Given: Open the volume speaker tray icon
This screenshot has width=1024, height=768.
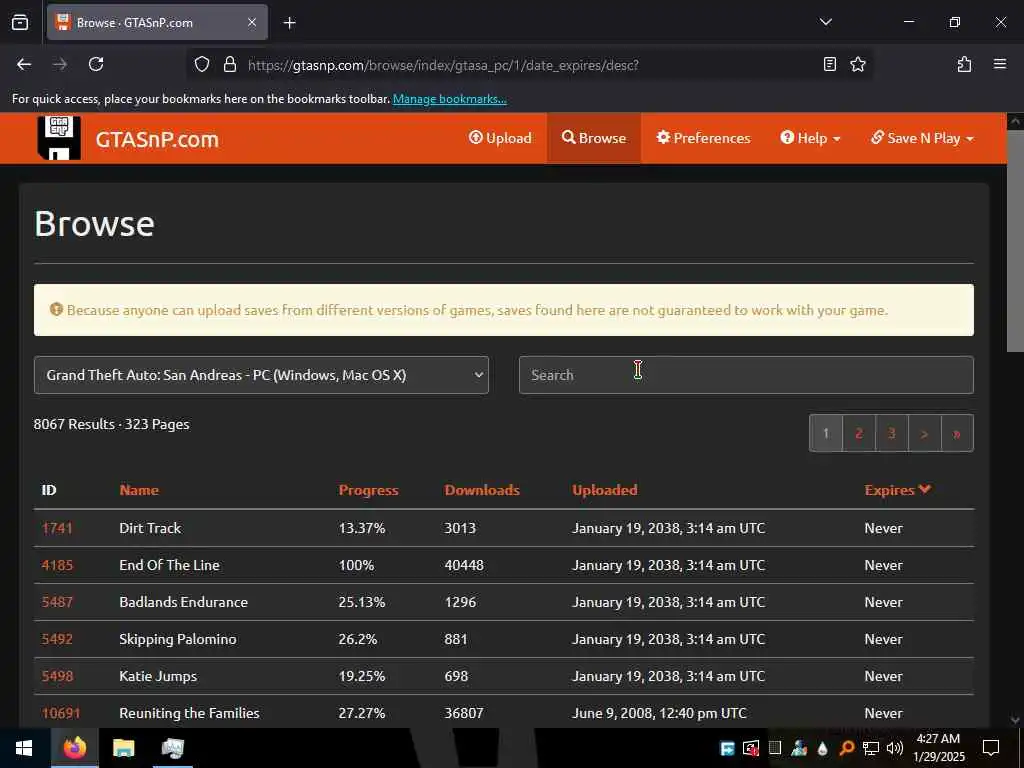Looking at the screenshot, I should click(895, 748).
